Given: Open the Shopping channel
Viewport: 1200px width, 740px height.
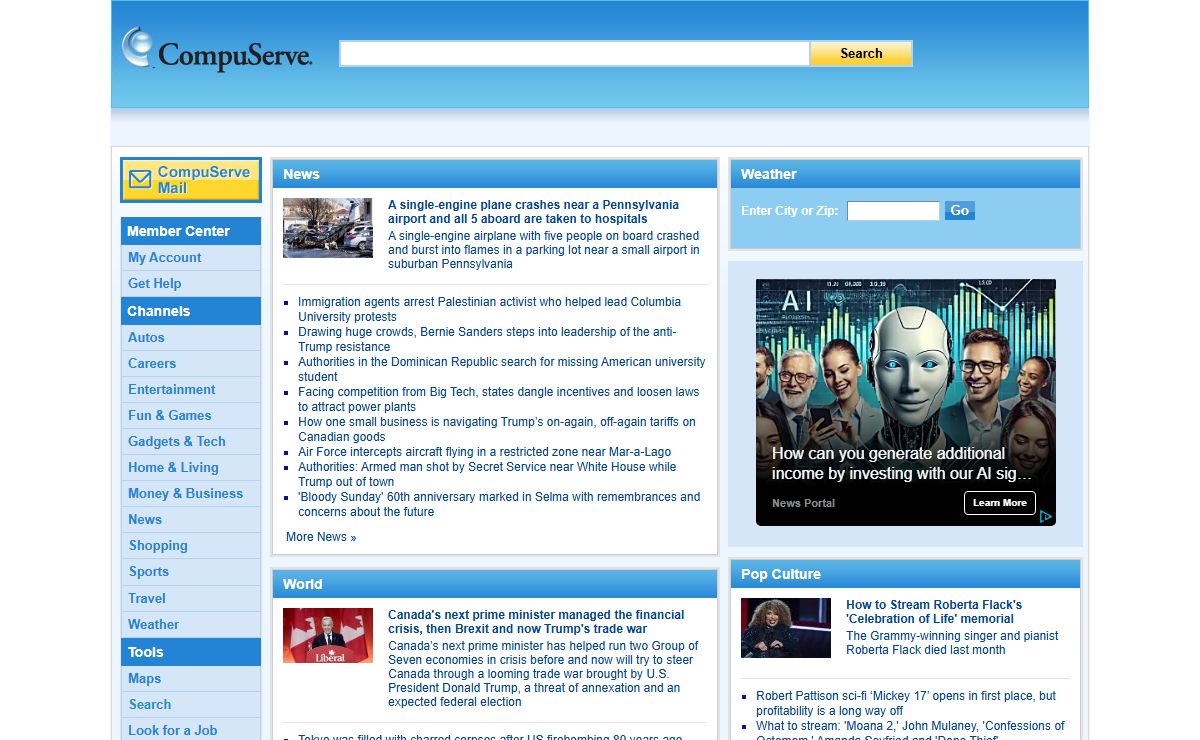Looking at the screenshot, I should pos(158,545).
